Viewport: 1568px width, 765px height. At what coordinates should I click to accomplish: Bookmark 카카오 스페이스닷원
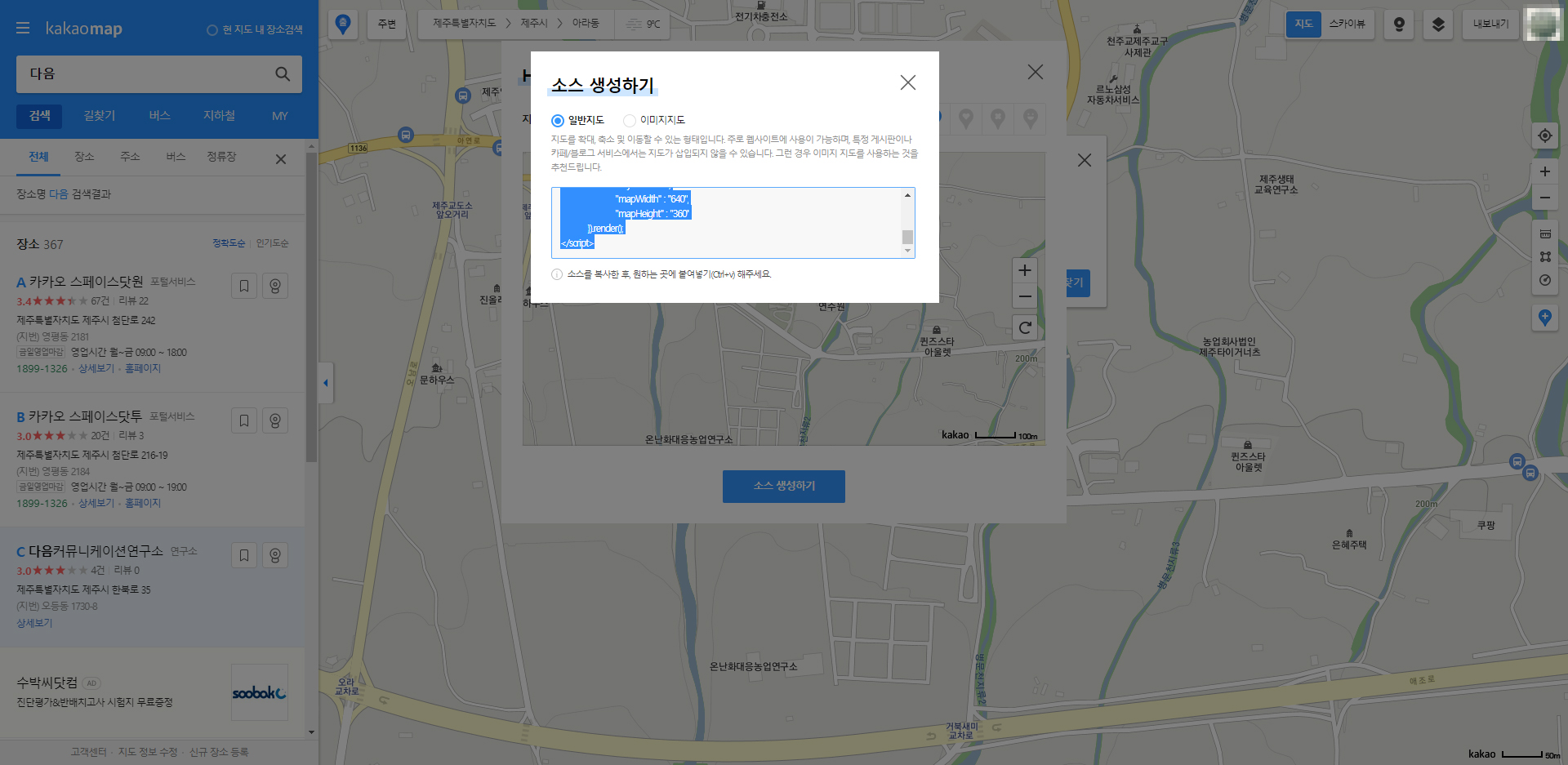[x=244, y=286]
